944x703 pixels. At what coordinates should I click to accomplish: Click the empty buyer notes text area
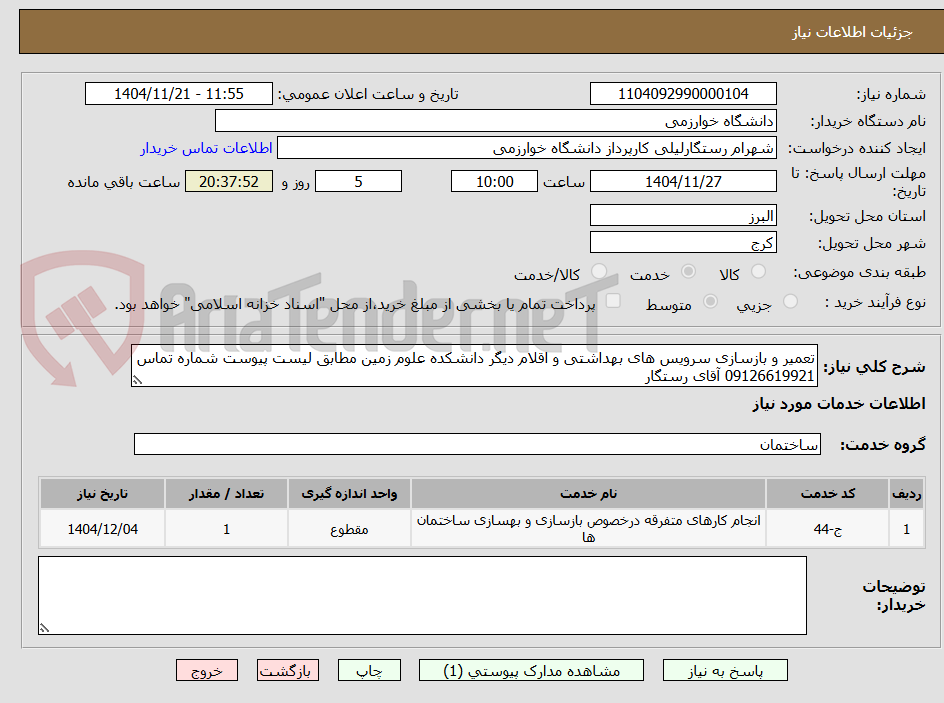(422, 595)
